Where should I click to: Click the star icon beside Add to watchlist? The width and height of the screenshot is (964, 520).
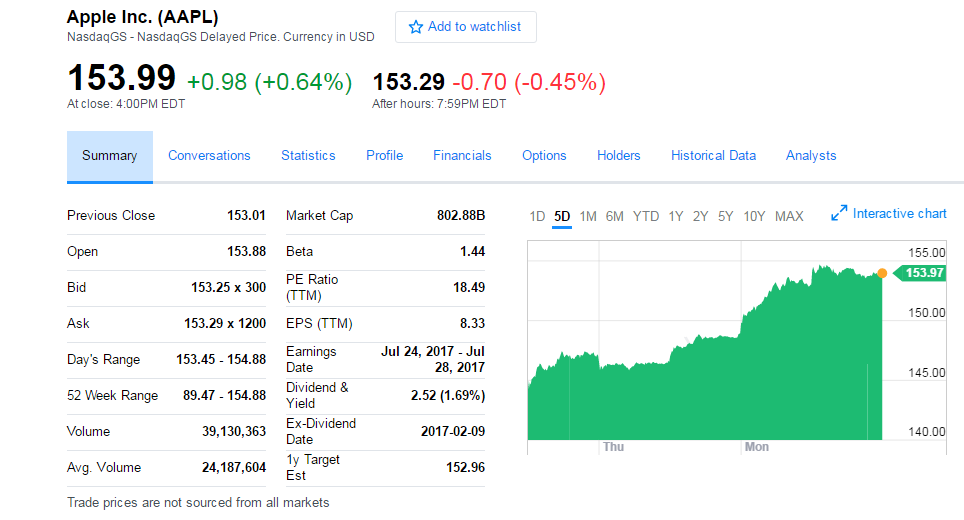pyautogui.click(x=416, y=27)
